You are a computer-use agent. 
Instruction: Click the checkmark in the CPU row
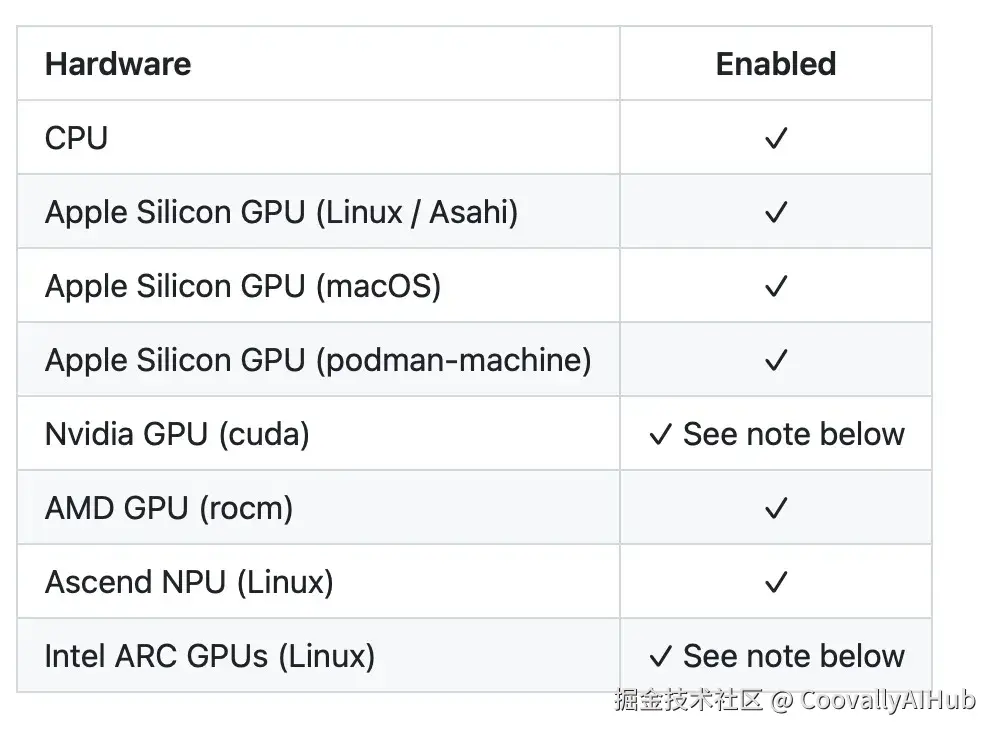[775, 138]
